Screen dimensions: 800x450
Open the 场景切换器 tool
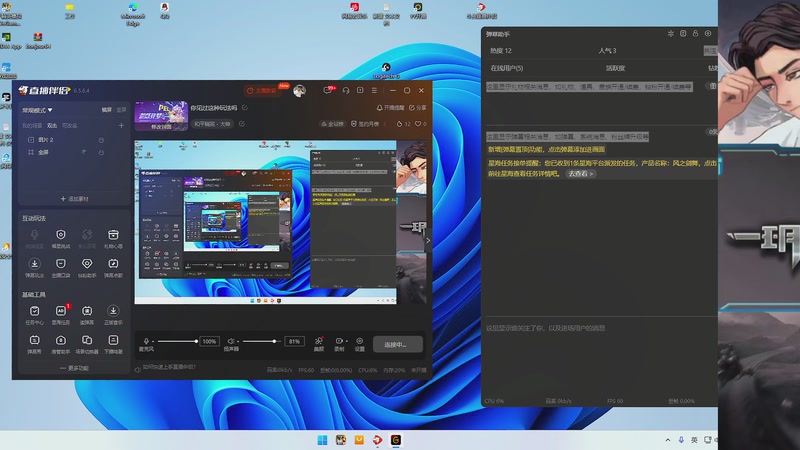point(87,344)
